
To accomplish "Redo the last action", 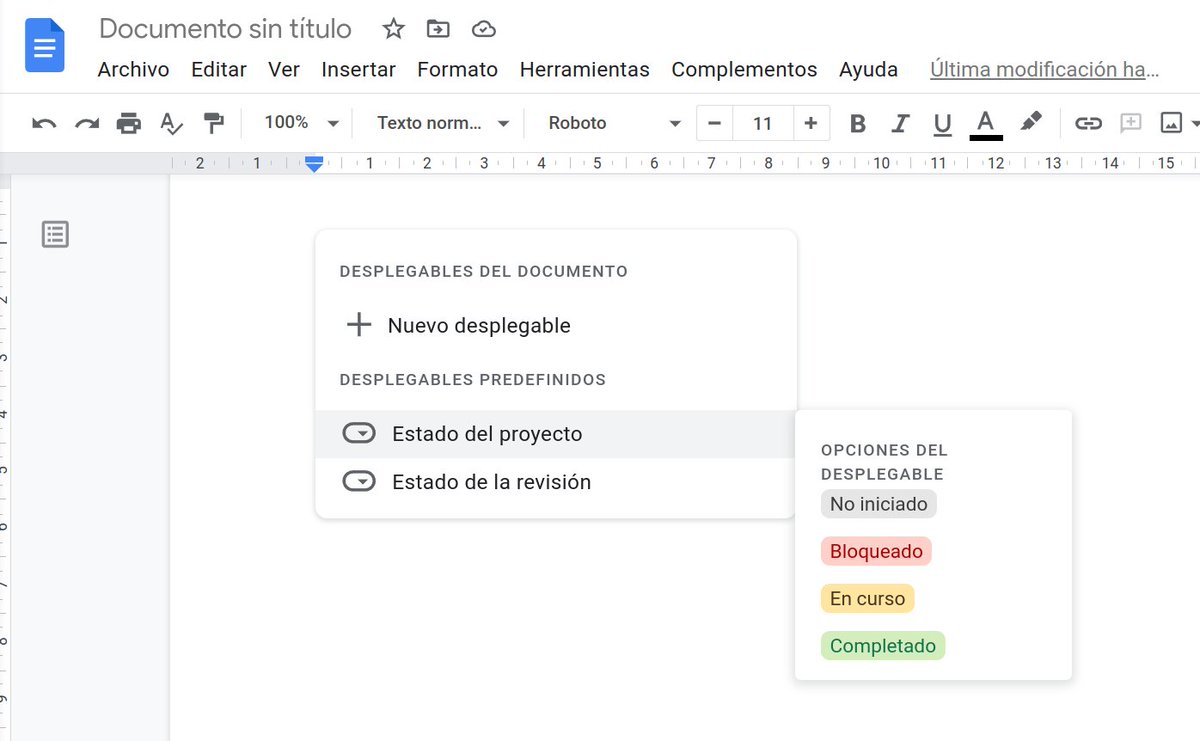I will point(87,123).
